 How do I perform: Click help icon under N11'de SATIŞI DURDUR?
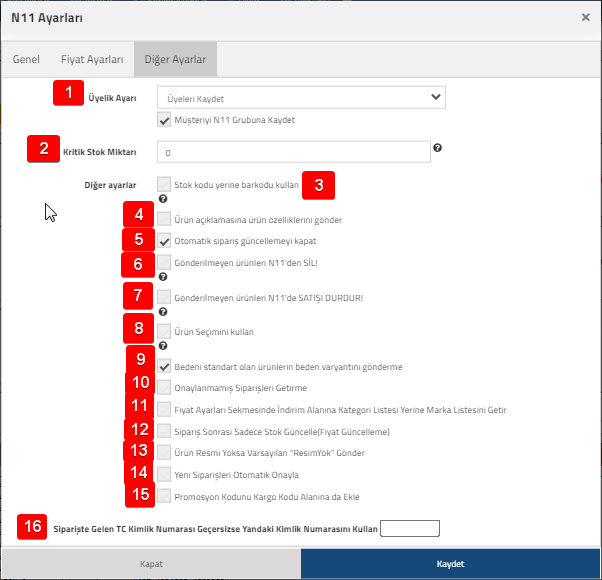(163, 312)
